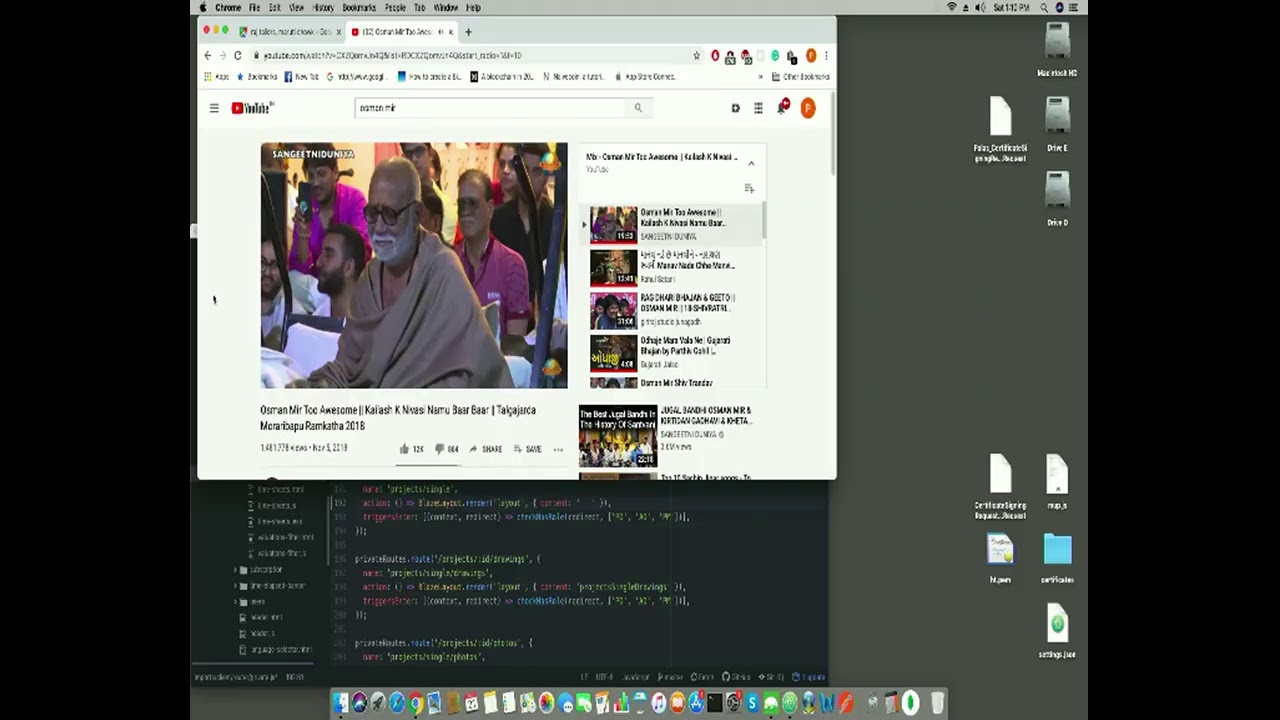Open 'Osman Mir Shiv Trandav' playlist item
The height and width of the screenshot is (720, 1280).
pos(672,383)
